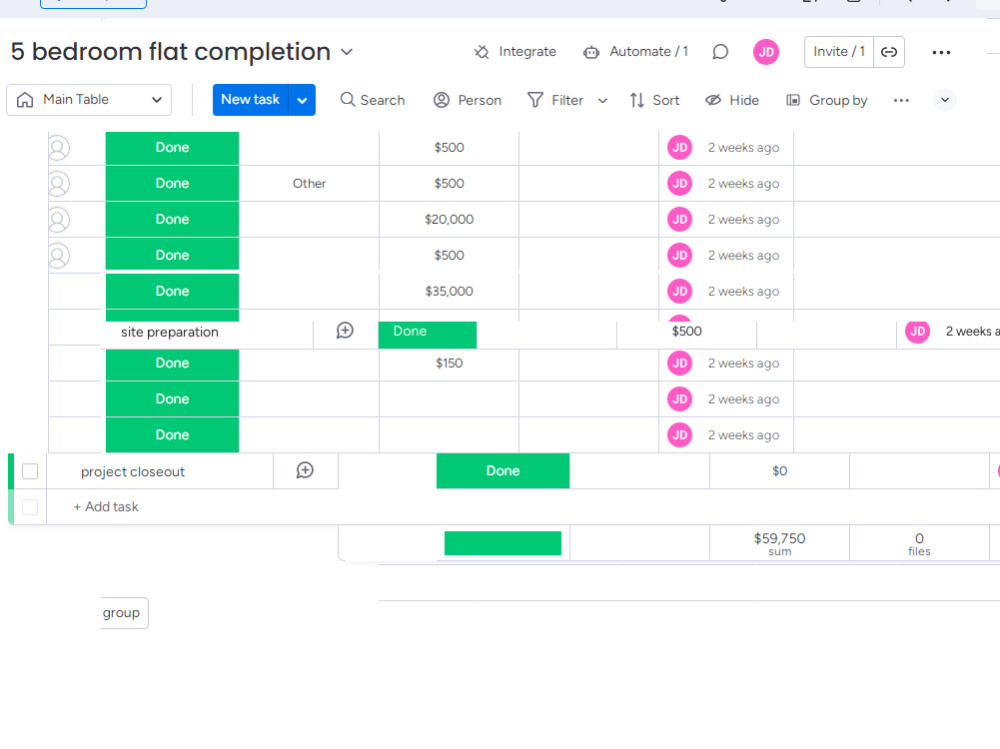Click '2 weeks ago' in the $20,000 row
This screenshot has height=749, width=1000.
click(x=744, y=219)
